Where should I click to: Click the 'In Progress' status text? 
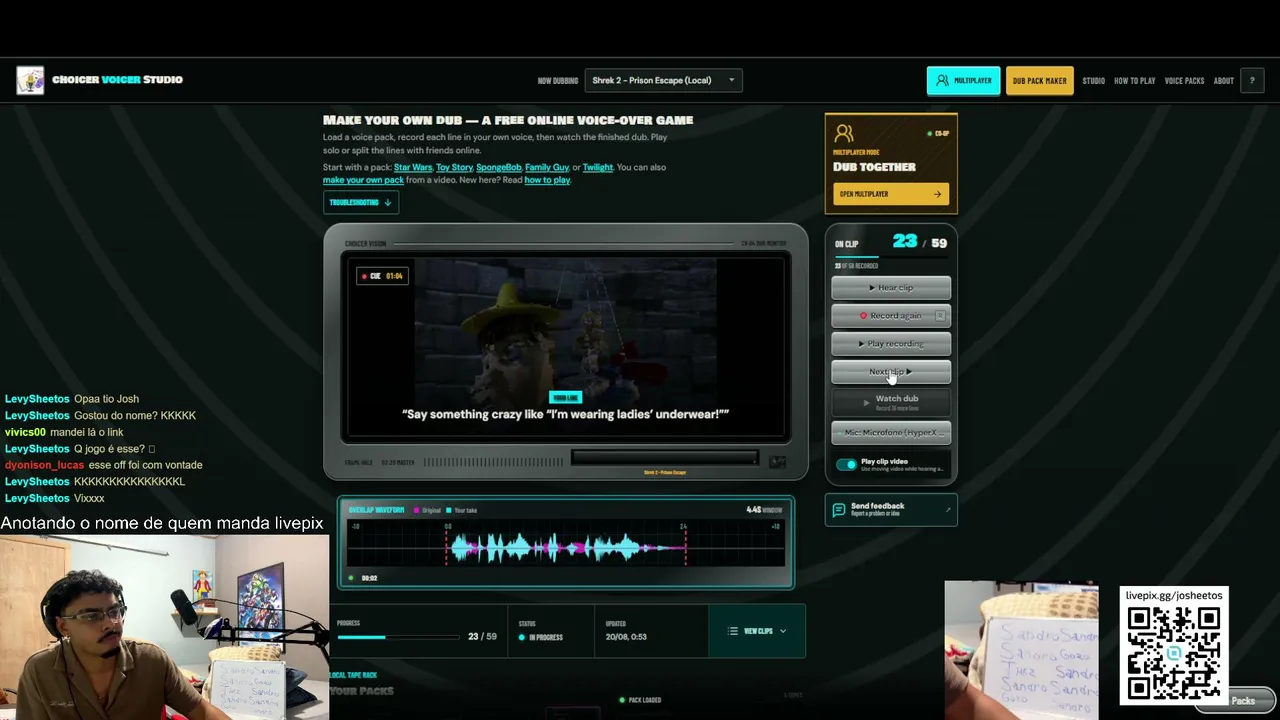[546, 637]
